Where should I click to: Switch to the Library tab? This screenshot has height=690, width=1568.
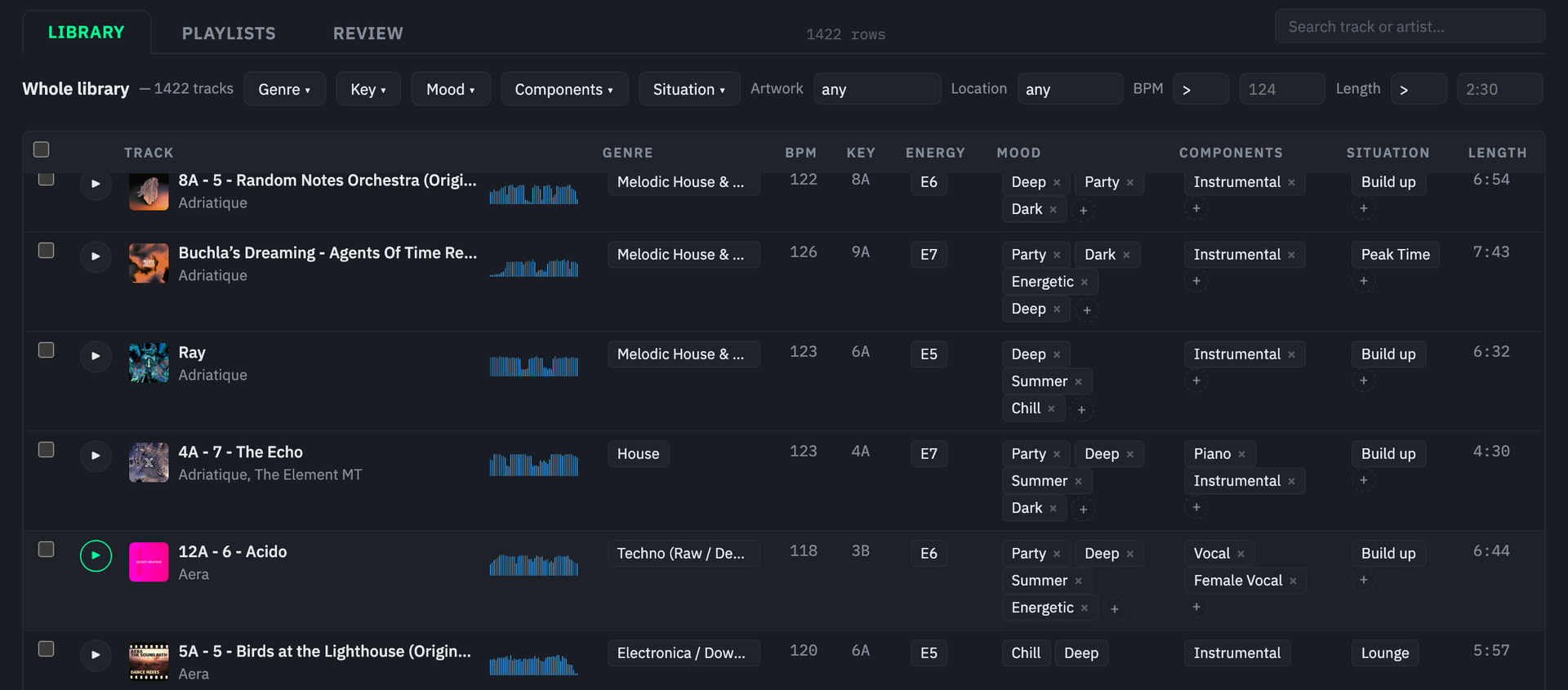87,33
